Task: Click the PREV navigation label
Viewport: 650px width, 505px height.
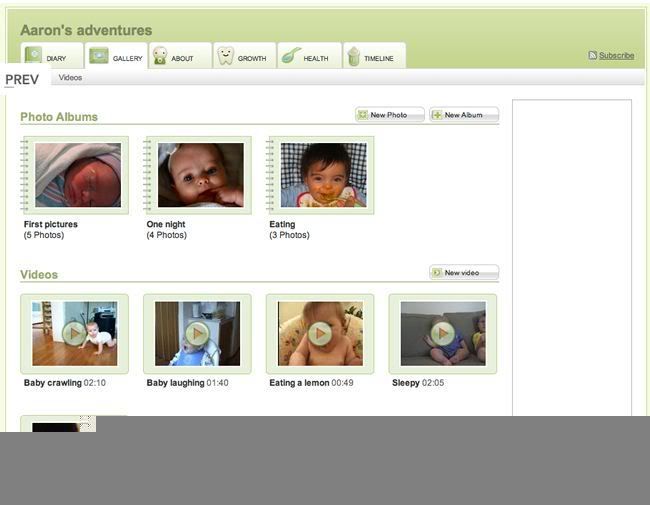Action: pyautogui.click(x=22, y=79)
